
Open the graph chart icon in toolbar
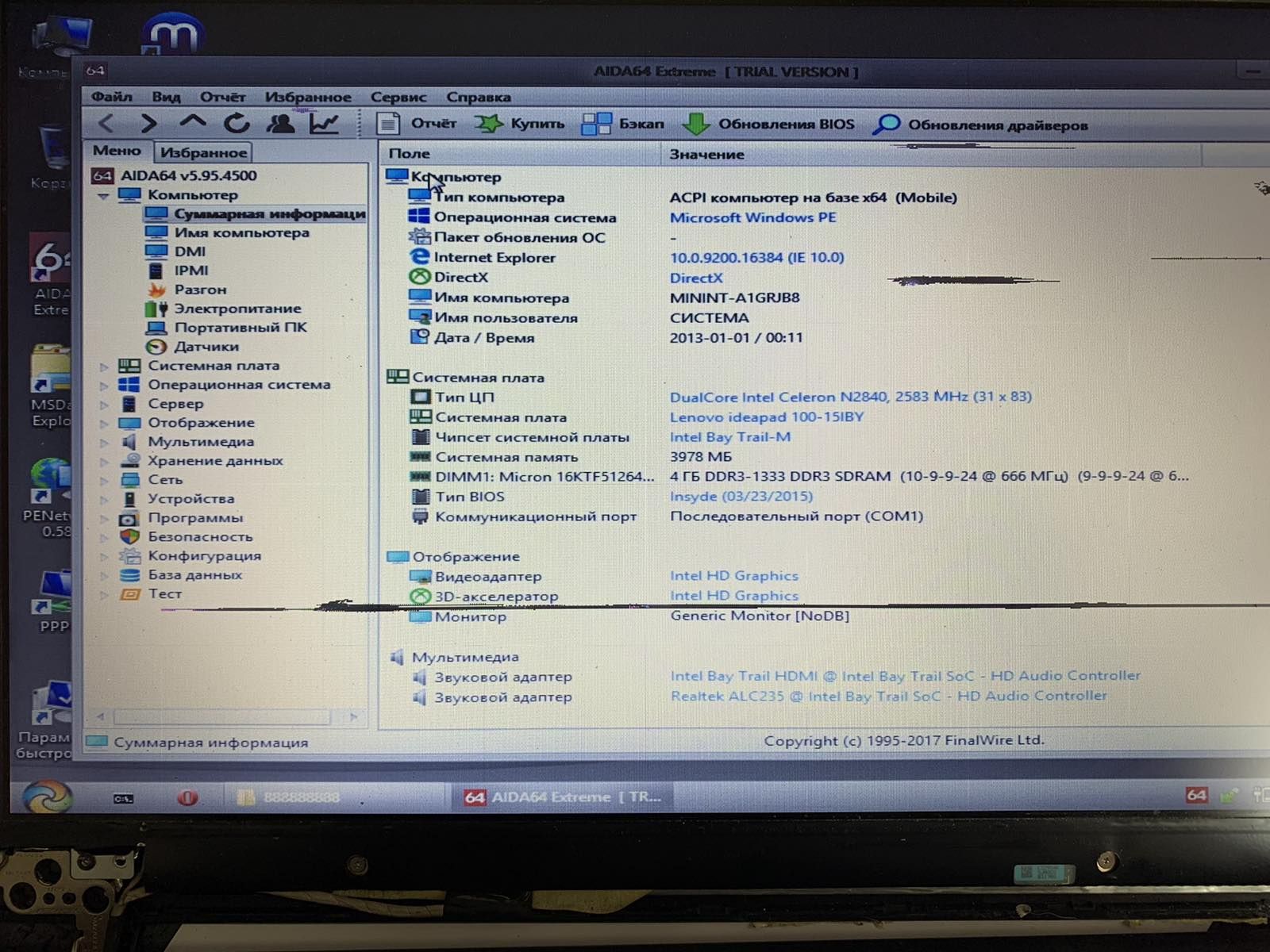(324, 123)
